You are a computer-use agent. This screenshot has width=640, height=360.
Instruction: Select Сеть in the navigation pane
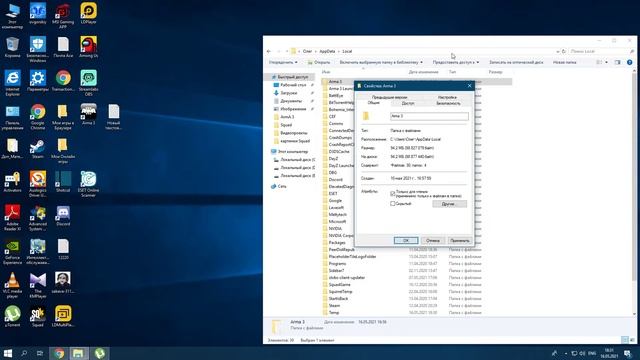[x=282, y=186]
